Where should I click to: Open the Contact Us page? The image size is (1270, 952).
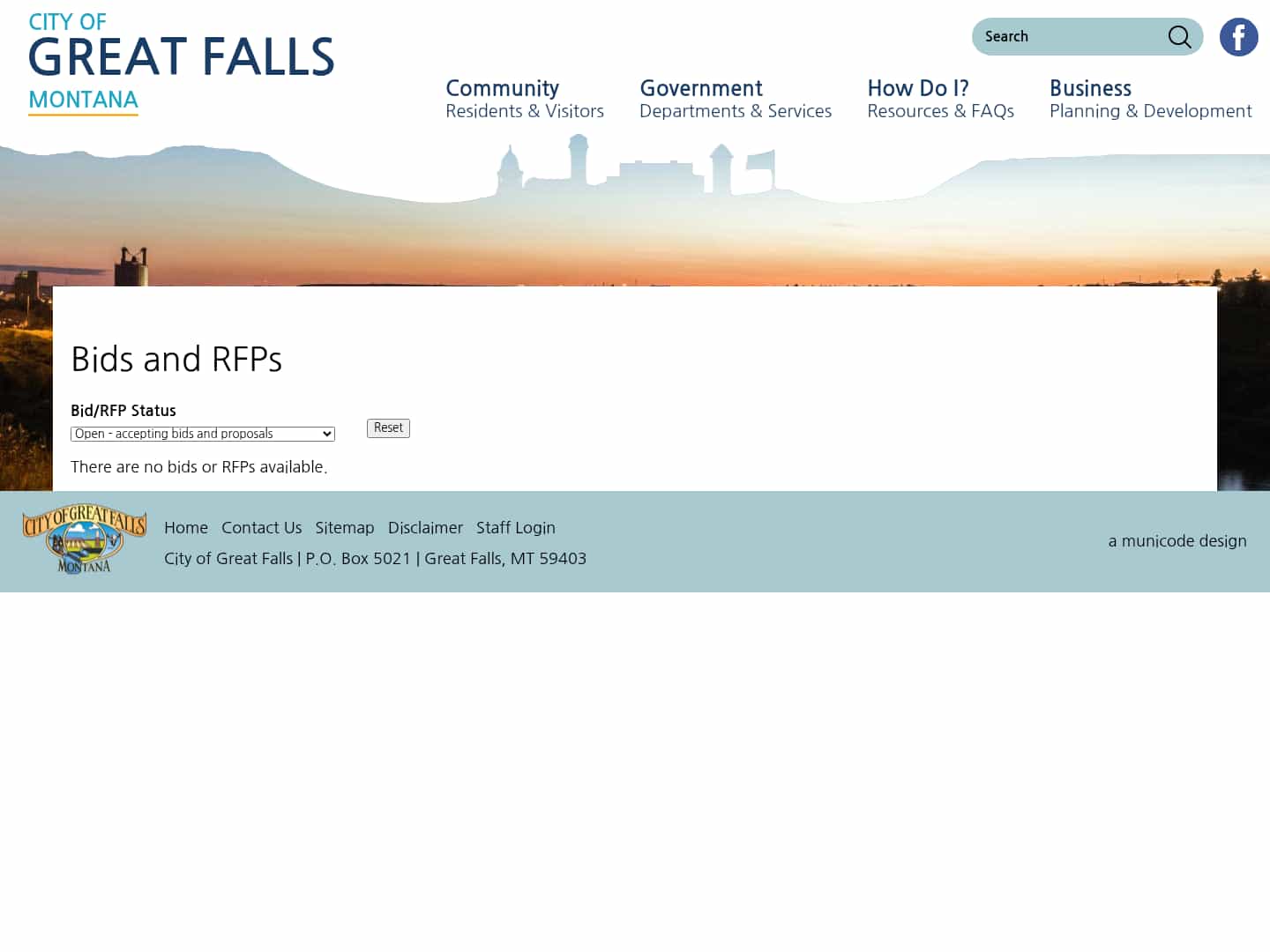261,527
